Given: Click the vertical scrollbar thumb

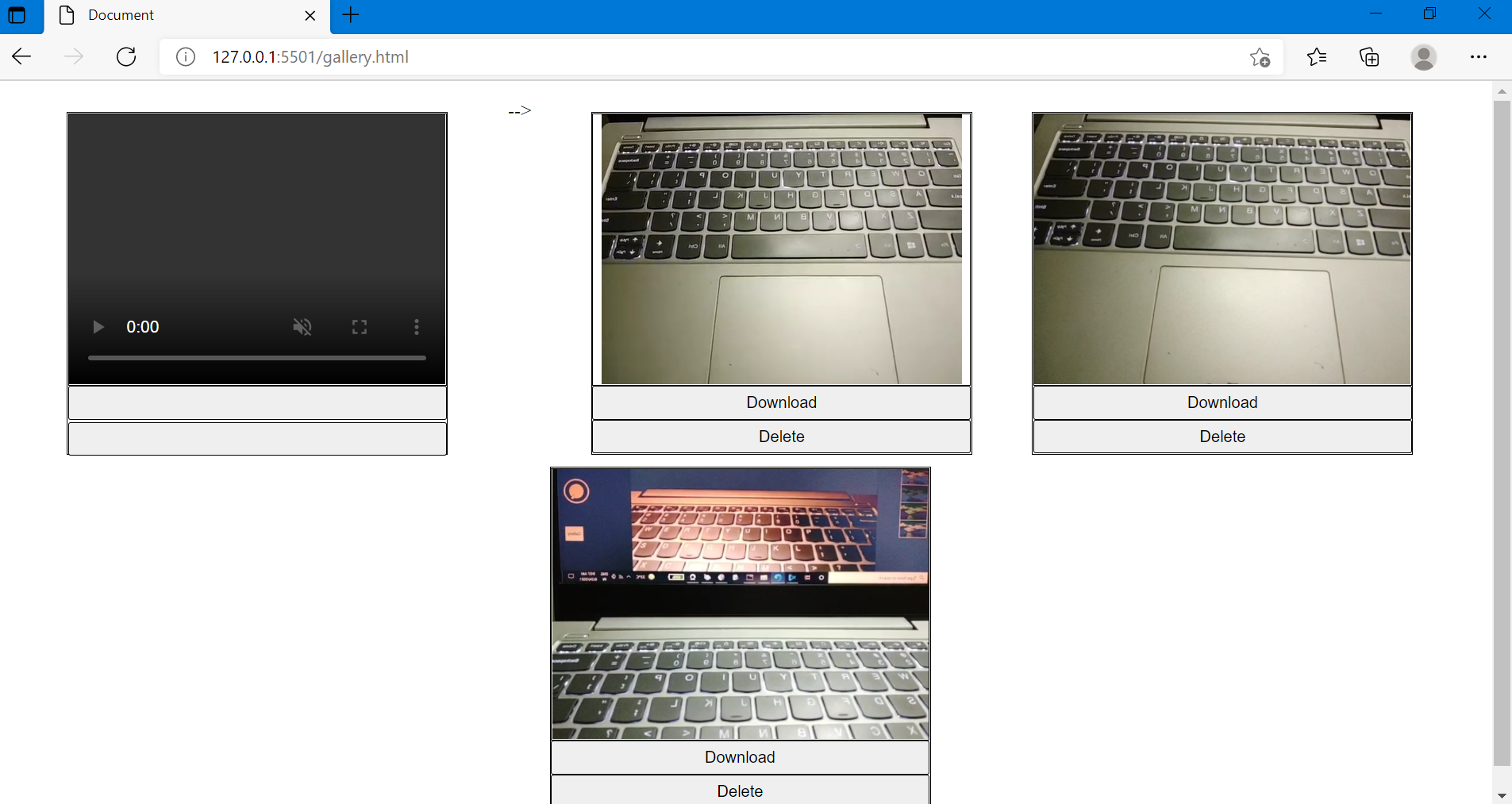Looking at the screenshot, I should coord(1502,433).
